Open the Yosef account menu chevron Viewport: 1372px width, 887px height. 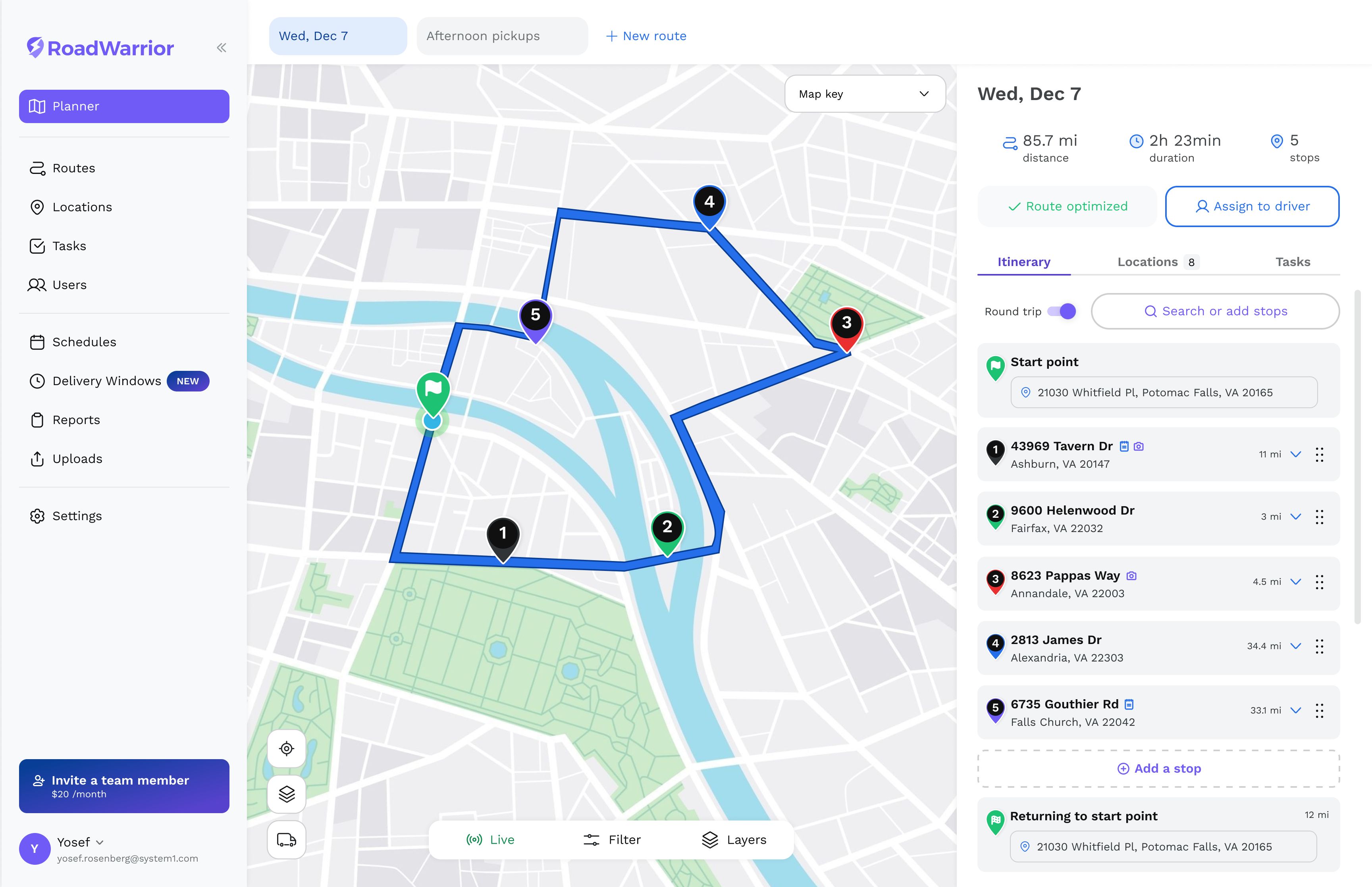[100, 842]
